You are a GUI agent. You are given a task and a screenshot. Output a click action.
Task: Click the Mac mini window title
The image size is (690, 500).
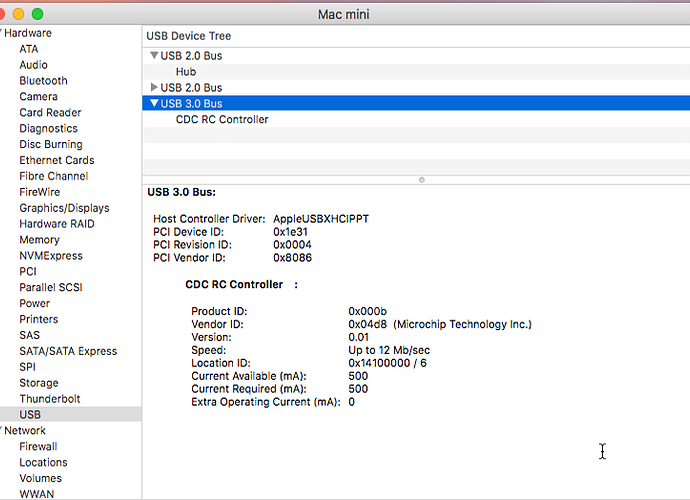pyautogui.click(x=344, y=15)
